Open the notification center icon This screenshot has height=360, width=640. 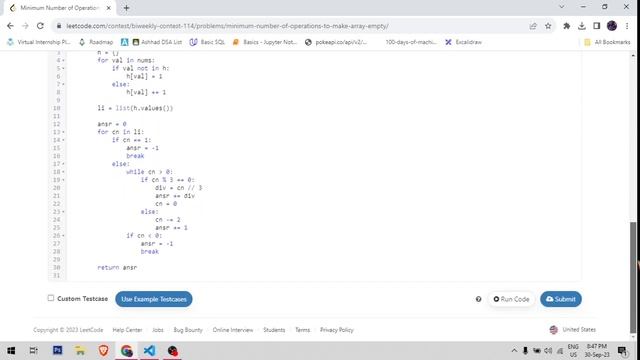pos(622,351)
